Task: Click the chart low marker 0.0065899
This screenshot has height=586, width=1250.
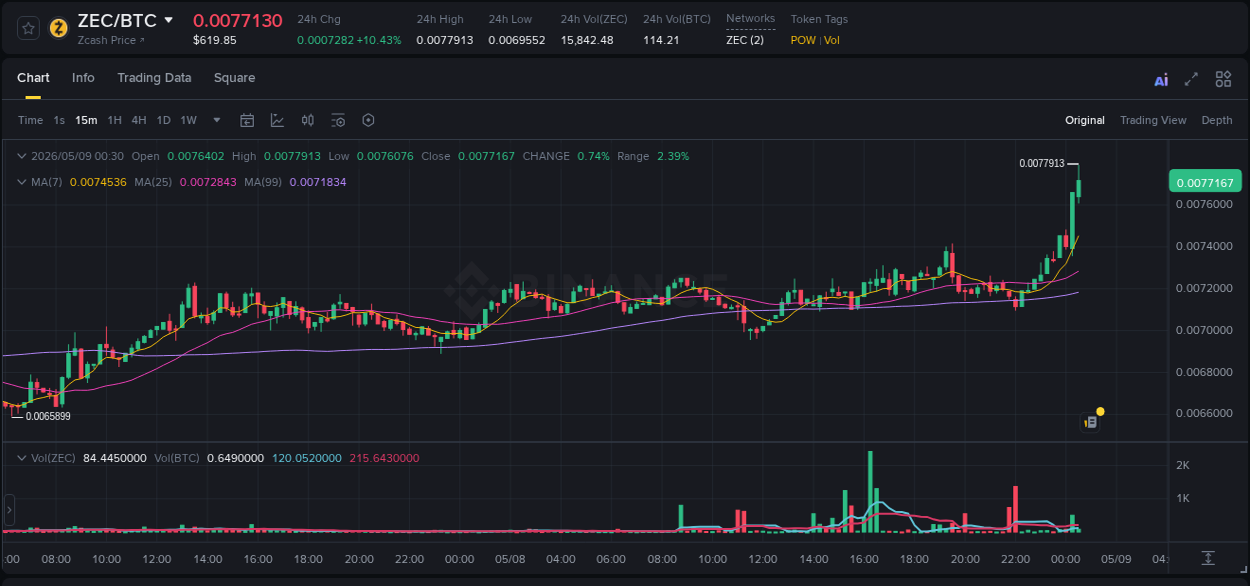Action: pyautogui.click(x=48, y=416)
